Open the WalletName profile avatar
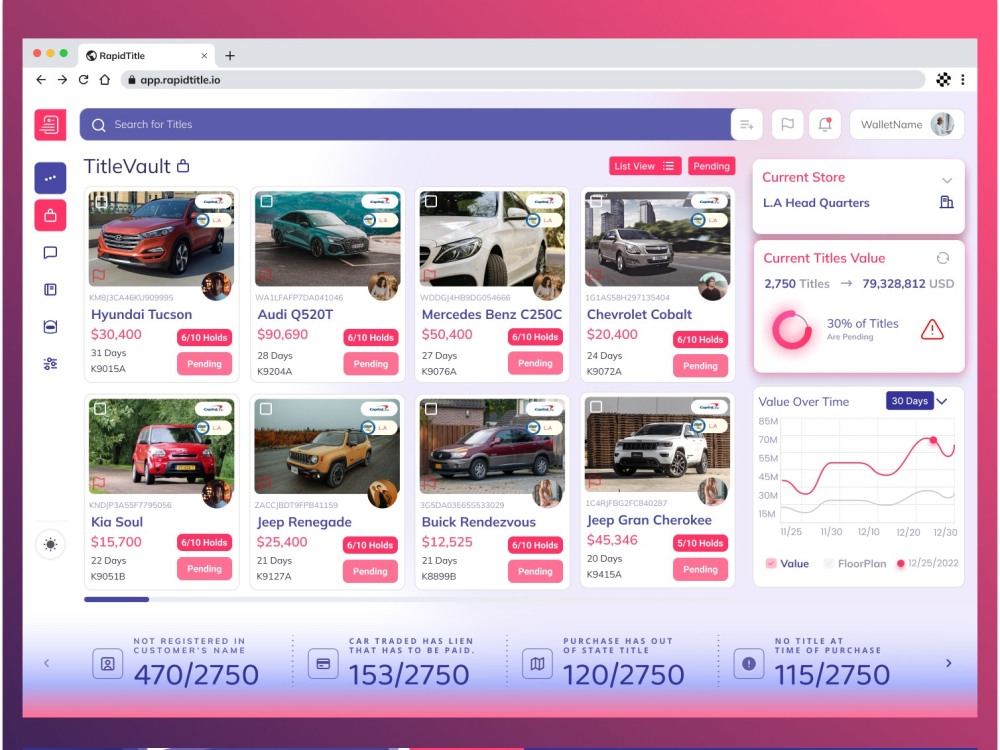Screen dimensions: 1000x750 coord(942,124)
